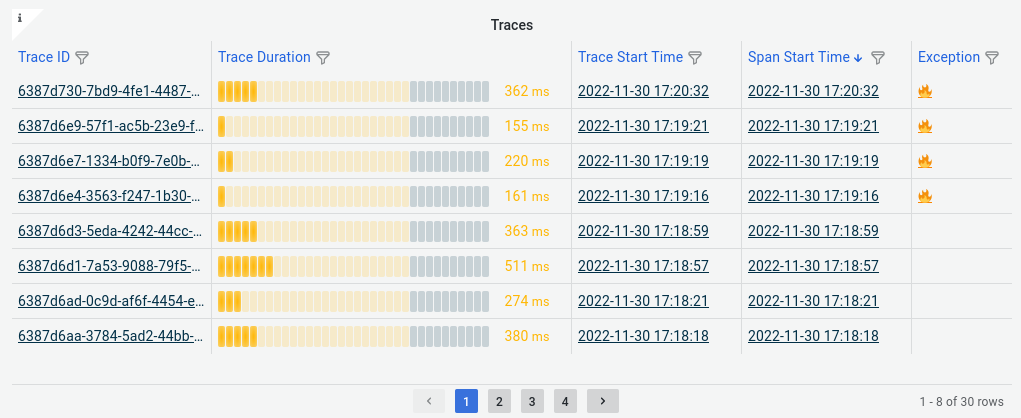1021x418 pixels.
Task: Open the Exception column filter icon
Action: pos(992,58)
